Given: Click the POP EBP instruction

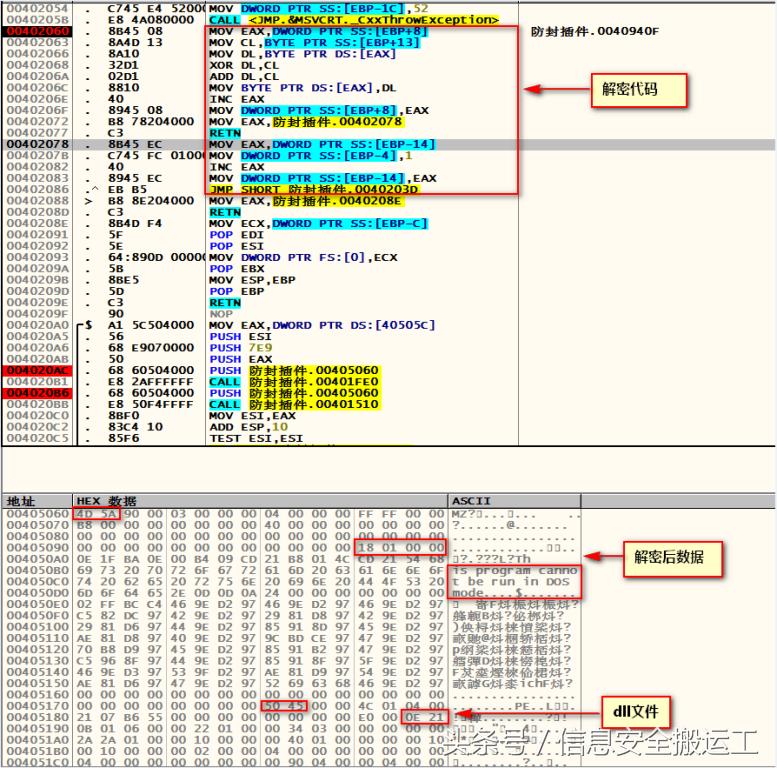Looking at the screenshot, I should [236, 291].
